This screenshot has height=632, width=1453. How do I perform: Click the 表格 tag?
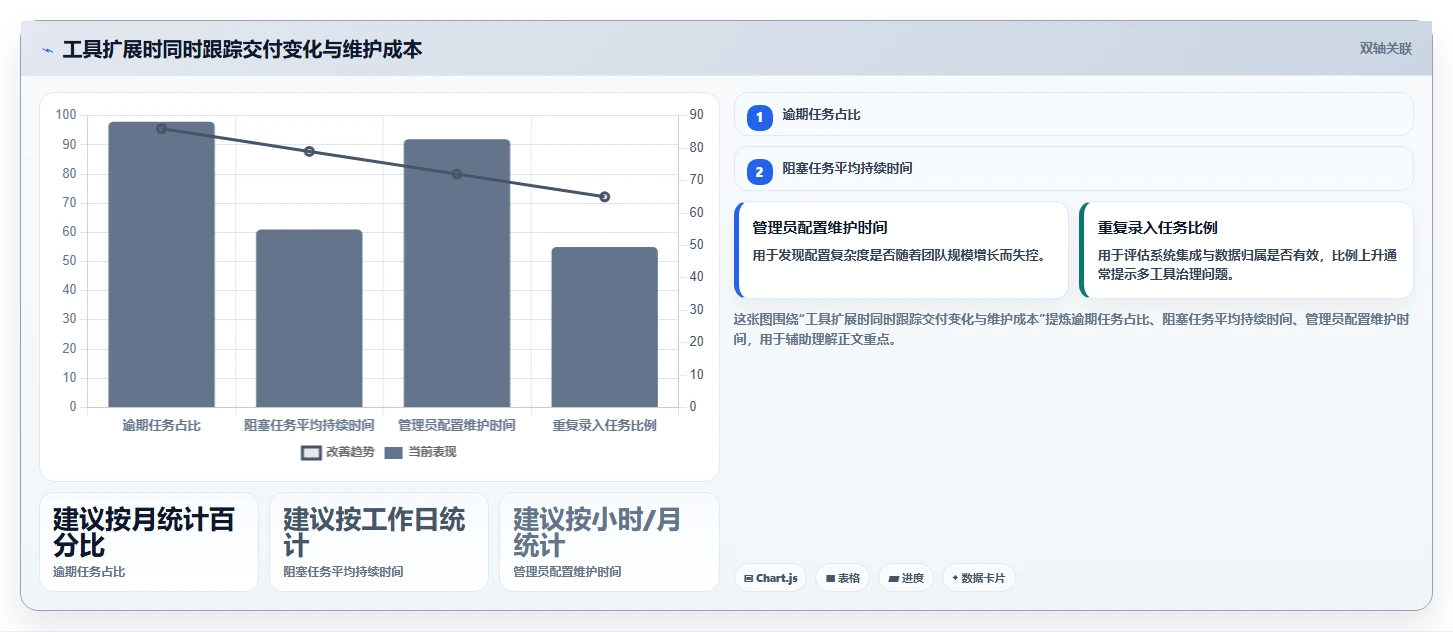(843, 578)
